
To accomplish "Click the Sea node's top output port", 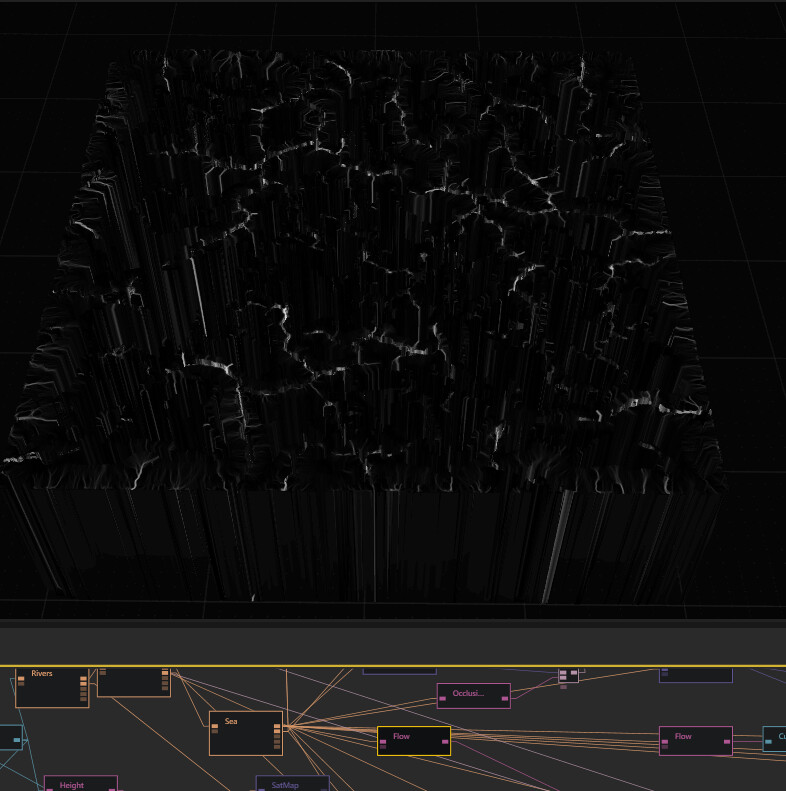I will [x=277, y=727].
